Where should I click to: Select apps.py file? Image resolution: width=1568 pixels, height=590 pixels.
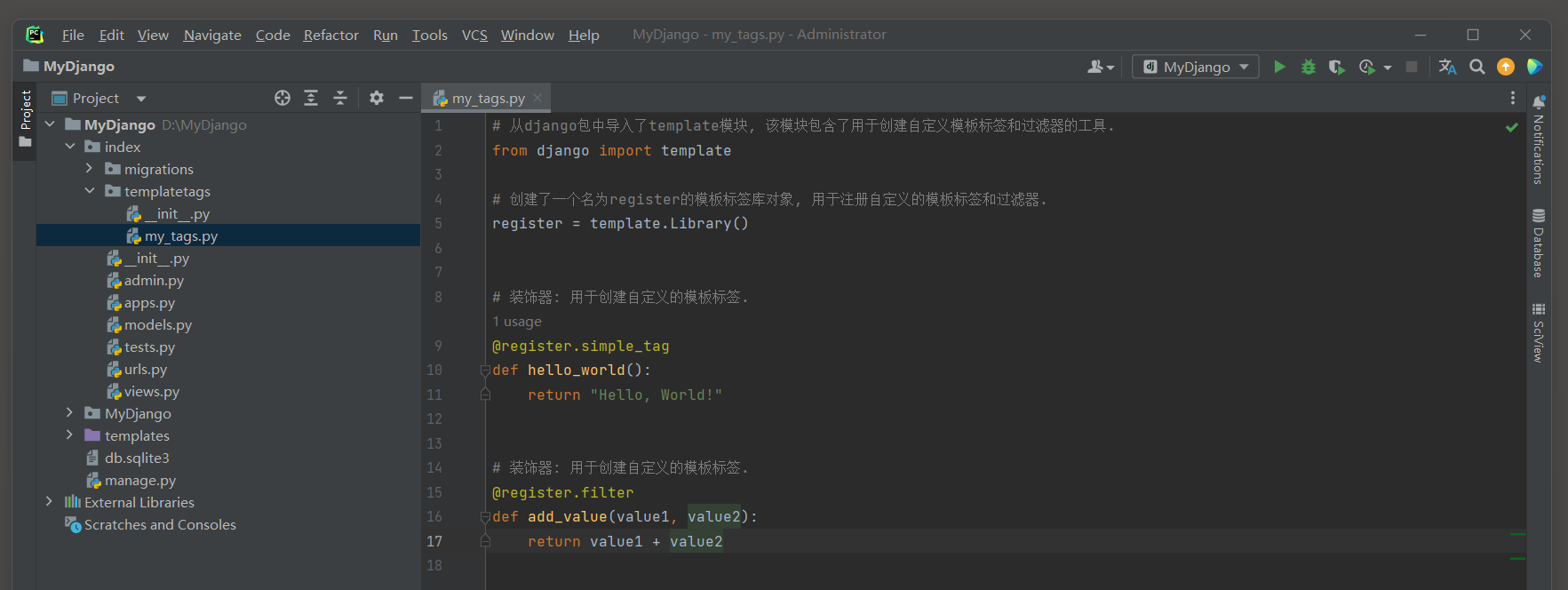[x=141, y=302]
